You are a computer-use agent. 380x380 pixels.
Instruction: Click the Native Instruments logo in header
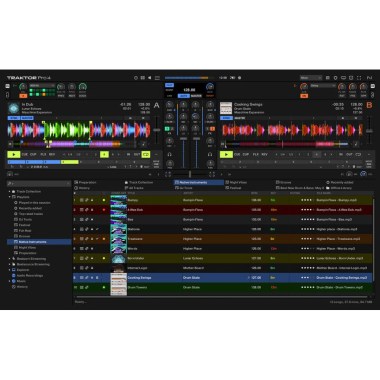tap(369, 78)
